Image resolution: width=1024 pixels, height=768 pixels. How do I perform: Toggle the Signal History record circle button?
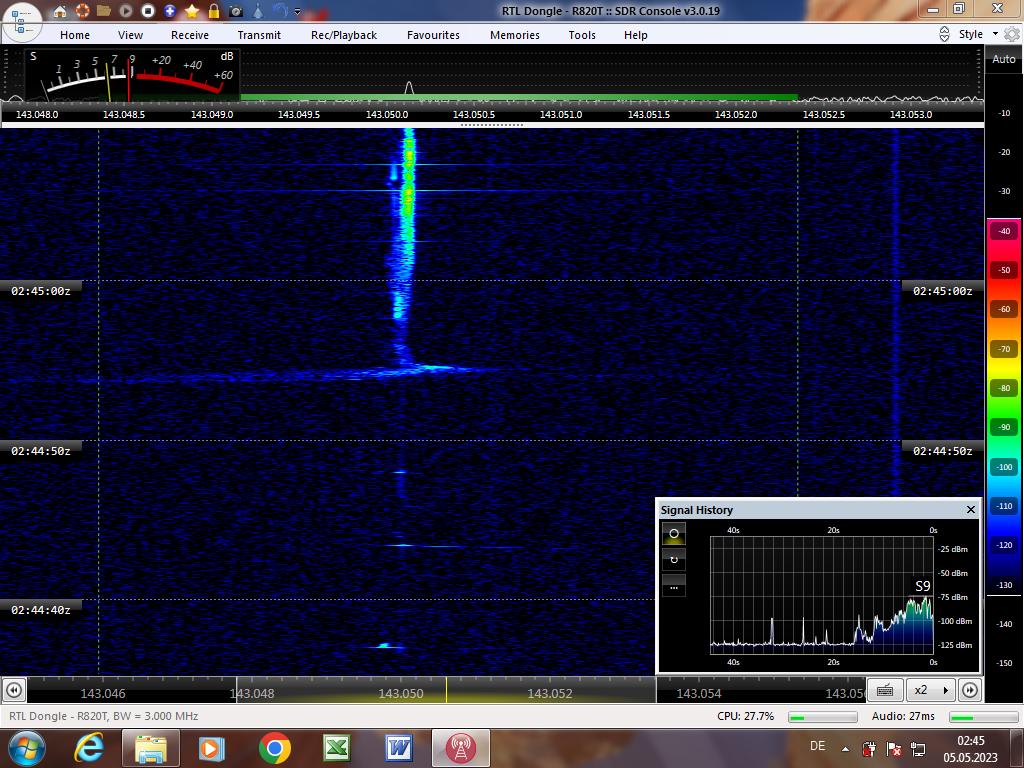[x=674, y=534]
